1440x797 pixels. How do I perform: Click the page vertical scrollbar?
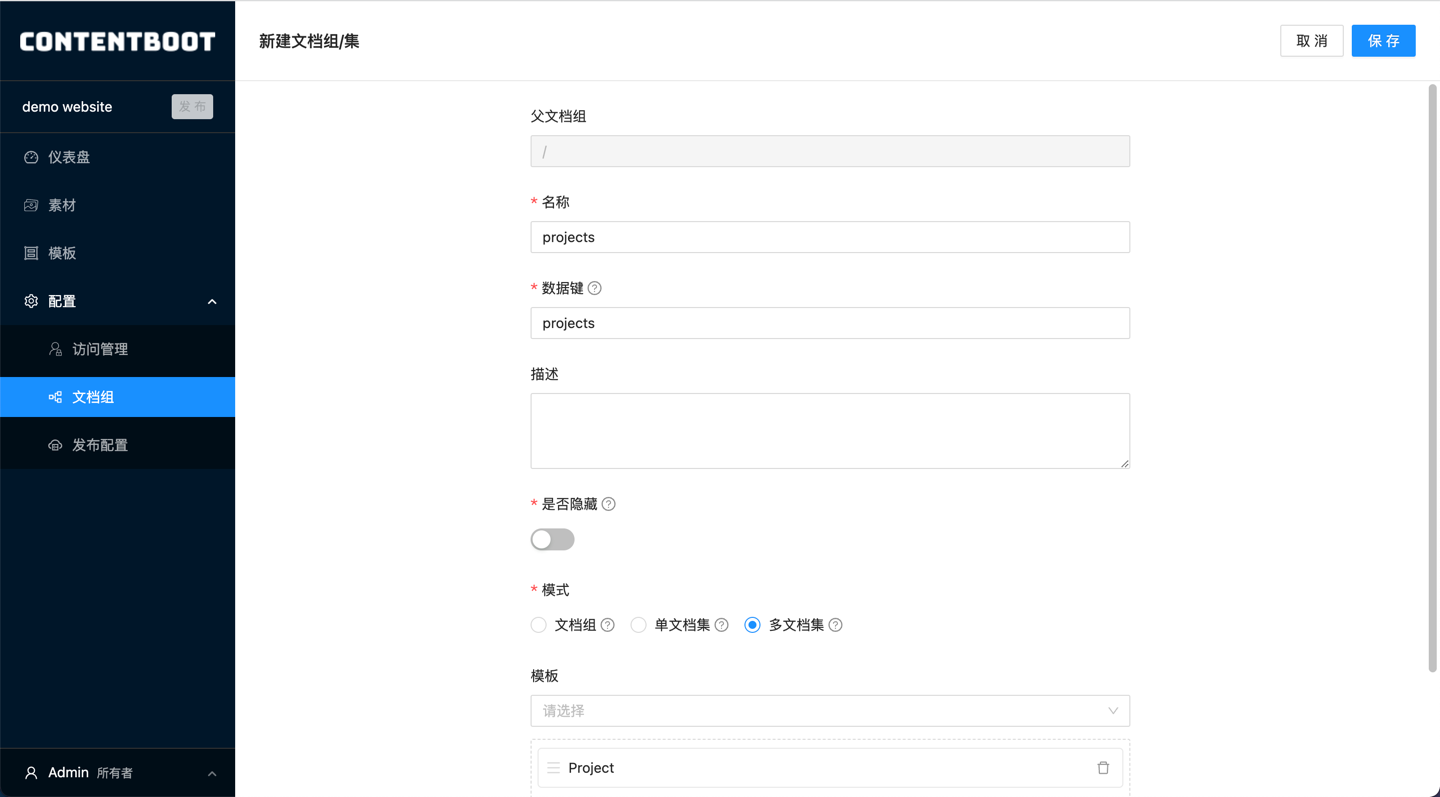click(x=1433, y=378)
